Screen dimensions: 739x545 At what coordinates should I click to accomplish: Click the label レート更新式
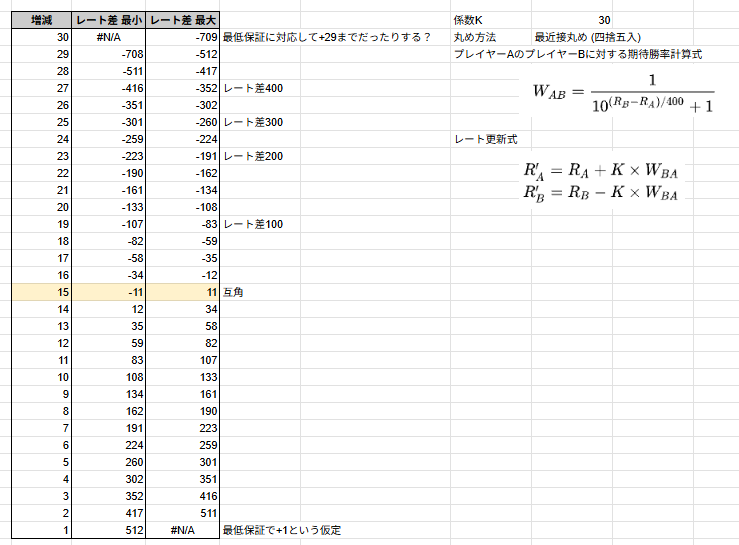coord(485,139)
